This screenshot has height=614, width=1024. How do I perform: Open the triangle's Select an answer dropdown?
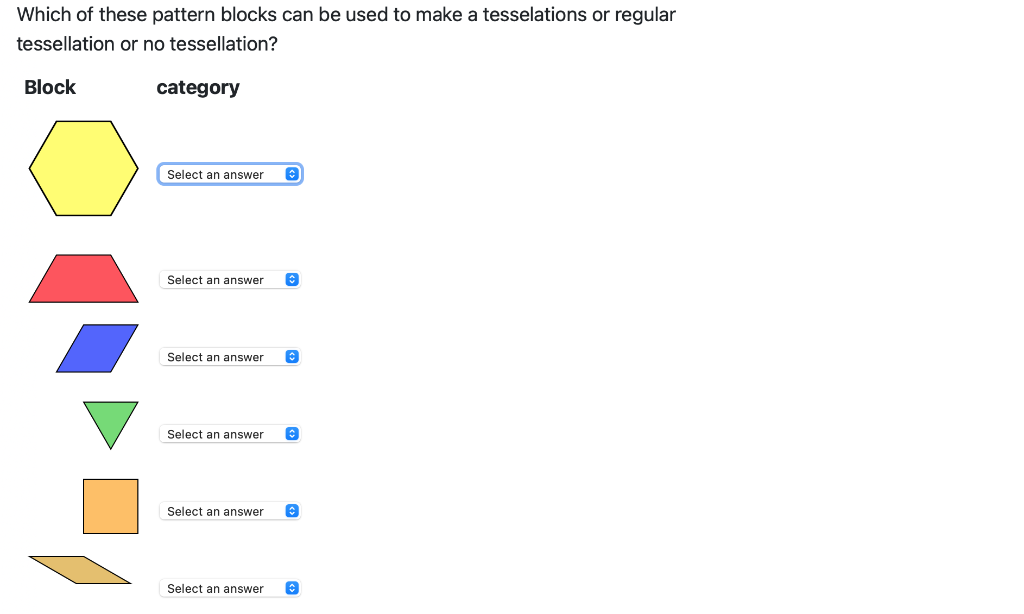coord(225,433)
